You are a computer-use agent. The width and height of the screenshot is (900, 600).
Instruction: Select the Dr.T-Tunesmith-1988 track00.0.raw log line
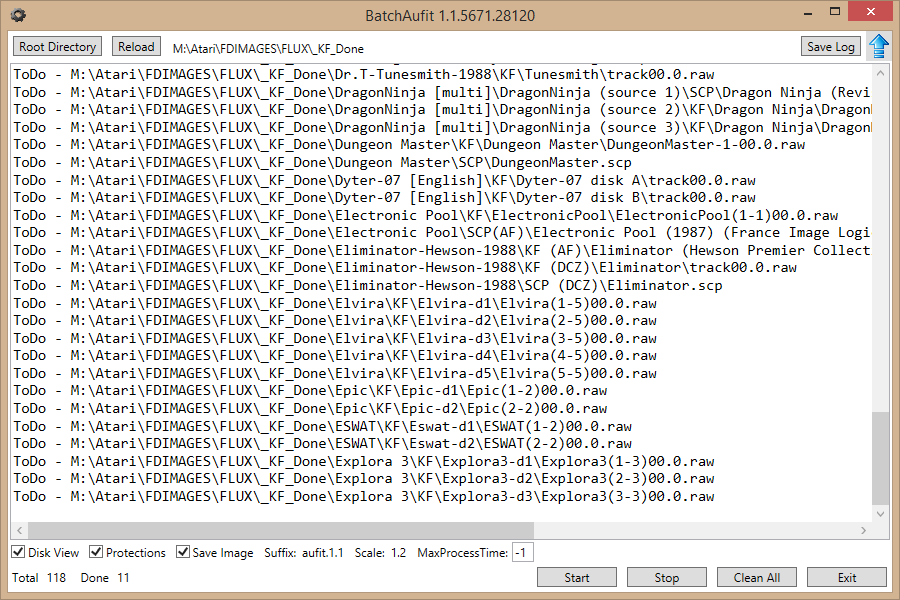coord(363,75)
